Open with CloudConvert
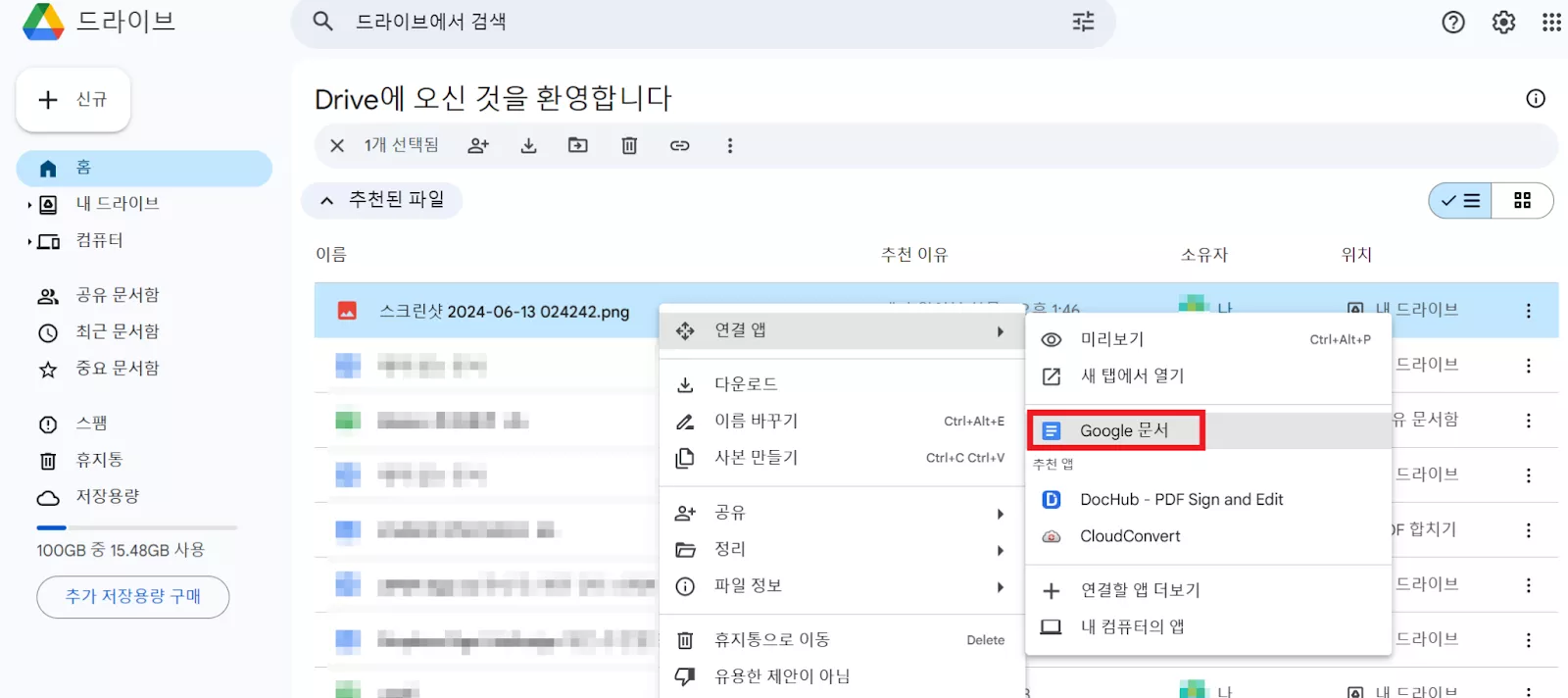1568x698 pixels. (1208, 536)
